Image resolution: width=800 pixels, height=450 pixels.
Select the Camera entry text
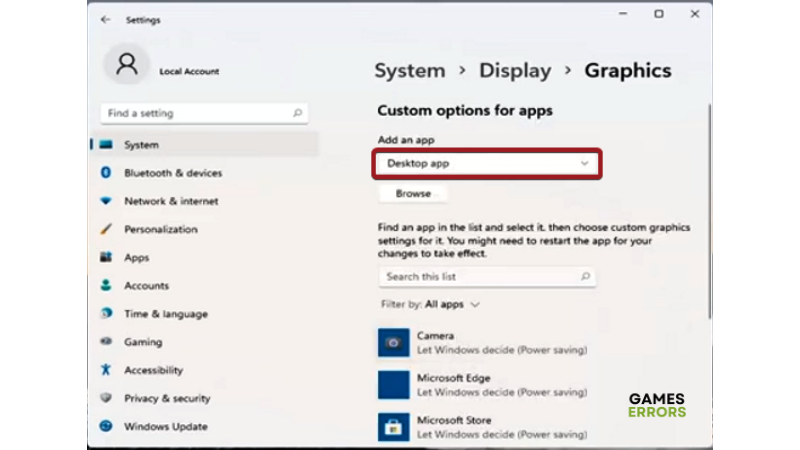(502, 342)
